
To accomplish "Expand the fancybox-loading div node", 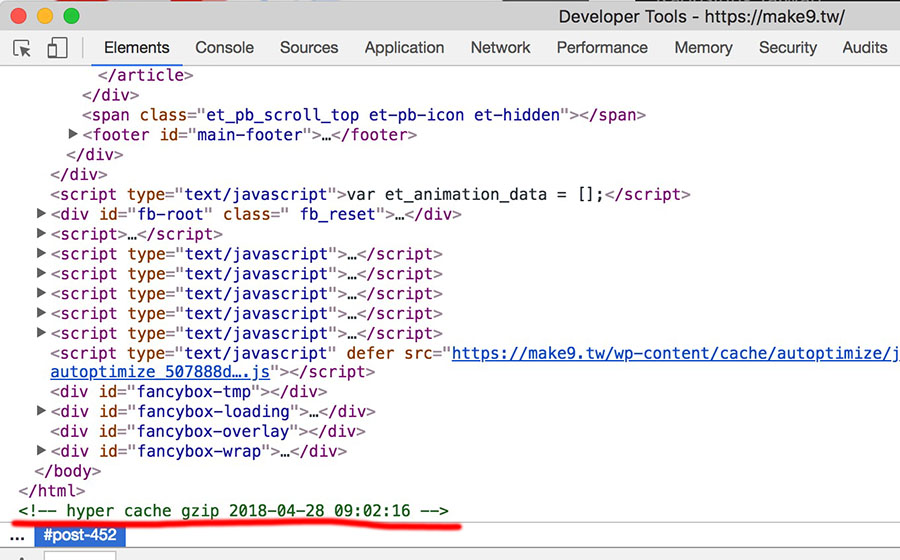I will pos(41,410).
